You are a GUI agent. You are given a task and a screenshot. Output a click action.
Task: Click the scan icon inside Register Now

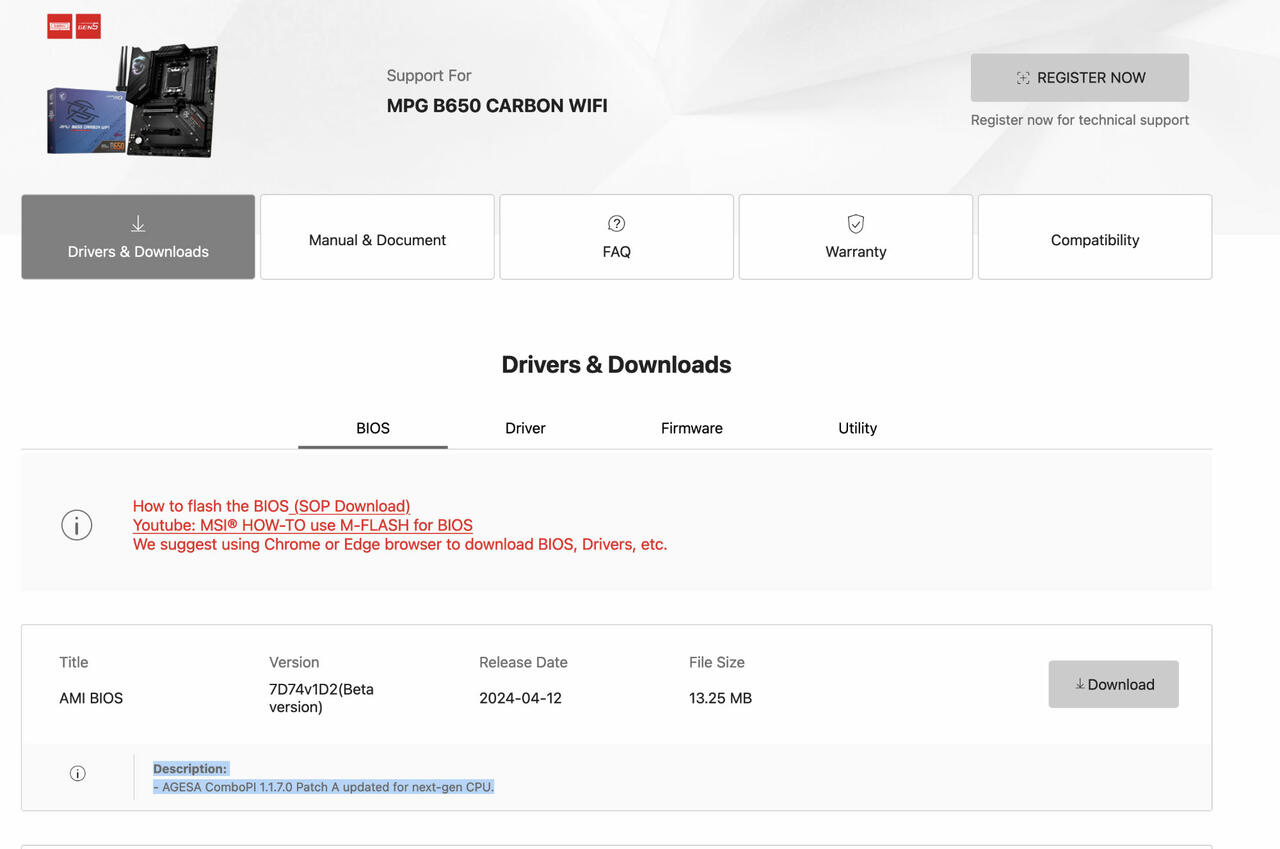[1023, 78]
